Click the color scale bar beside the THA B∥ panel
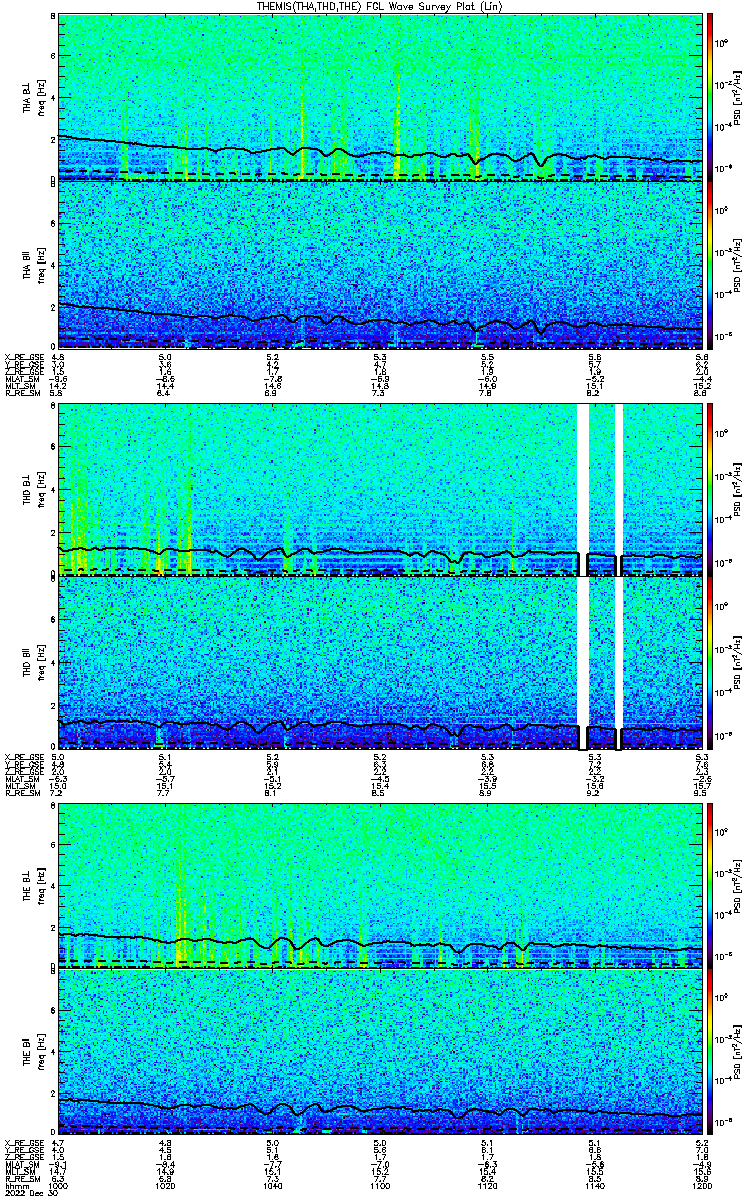This screenshot has height=1200, width=750. [x=709, y=264]
